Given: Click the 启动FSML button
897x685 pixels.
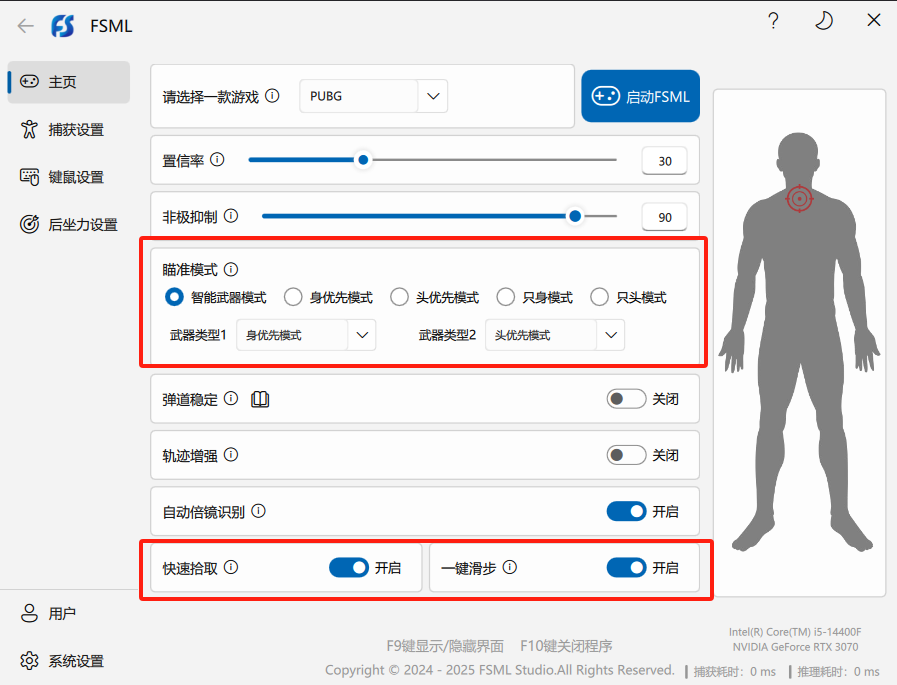Looking at the screenshot, I should pos(640,97).
